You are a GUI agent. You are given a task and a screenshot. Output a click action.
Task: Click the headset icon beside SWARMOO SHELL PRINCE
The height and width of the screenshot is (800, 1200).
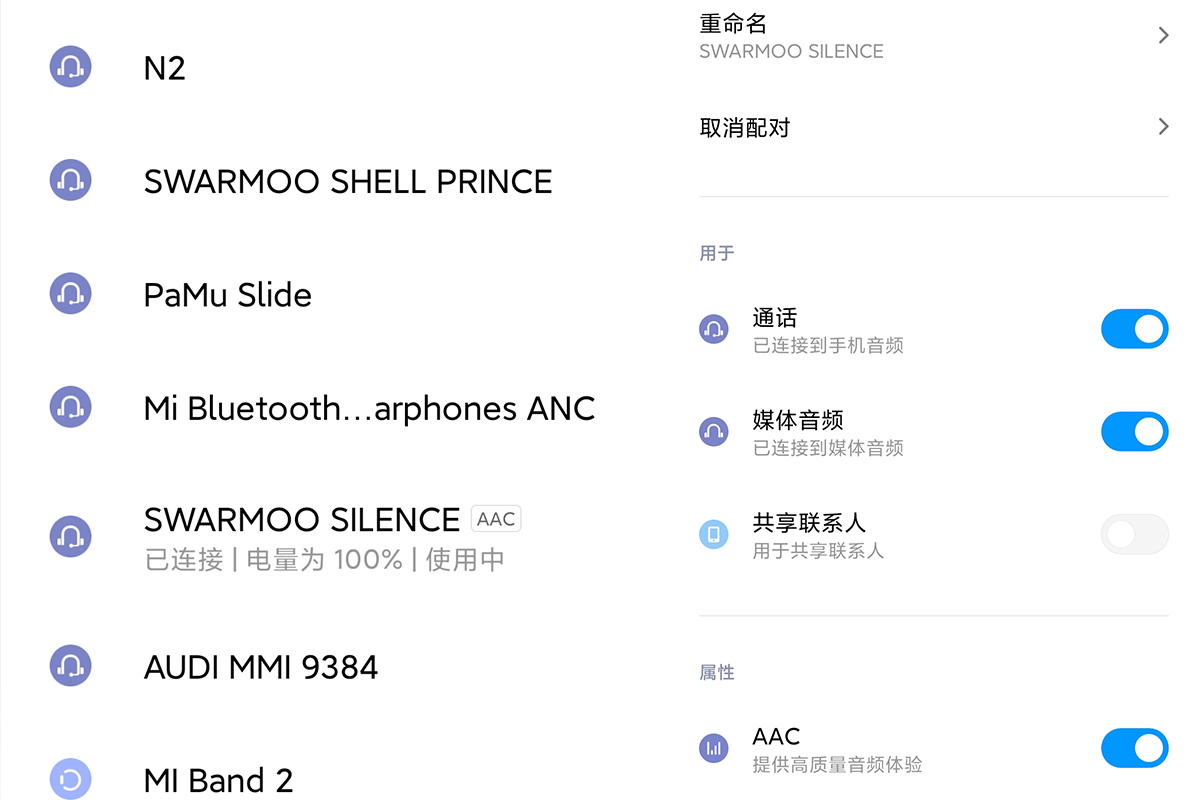click(70, 180)
